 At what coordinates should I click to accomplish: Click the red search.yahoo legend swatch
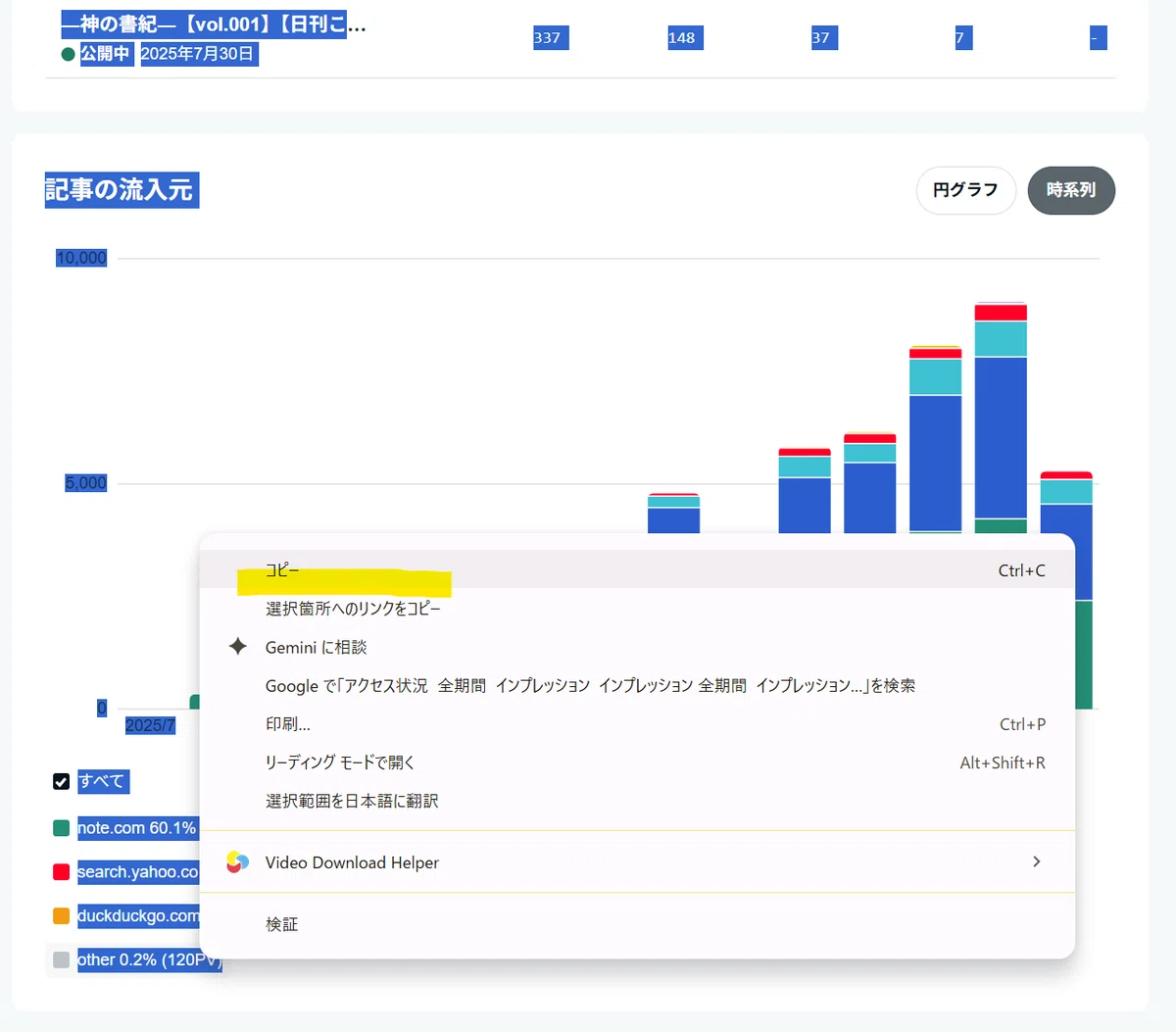point(61,872)
